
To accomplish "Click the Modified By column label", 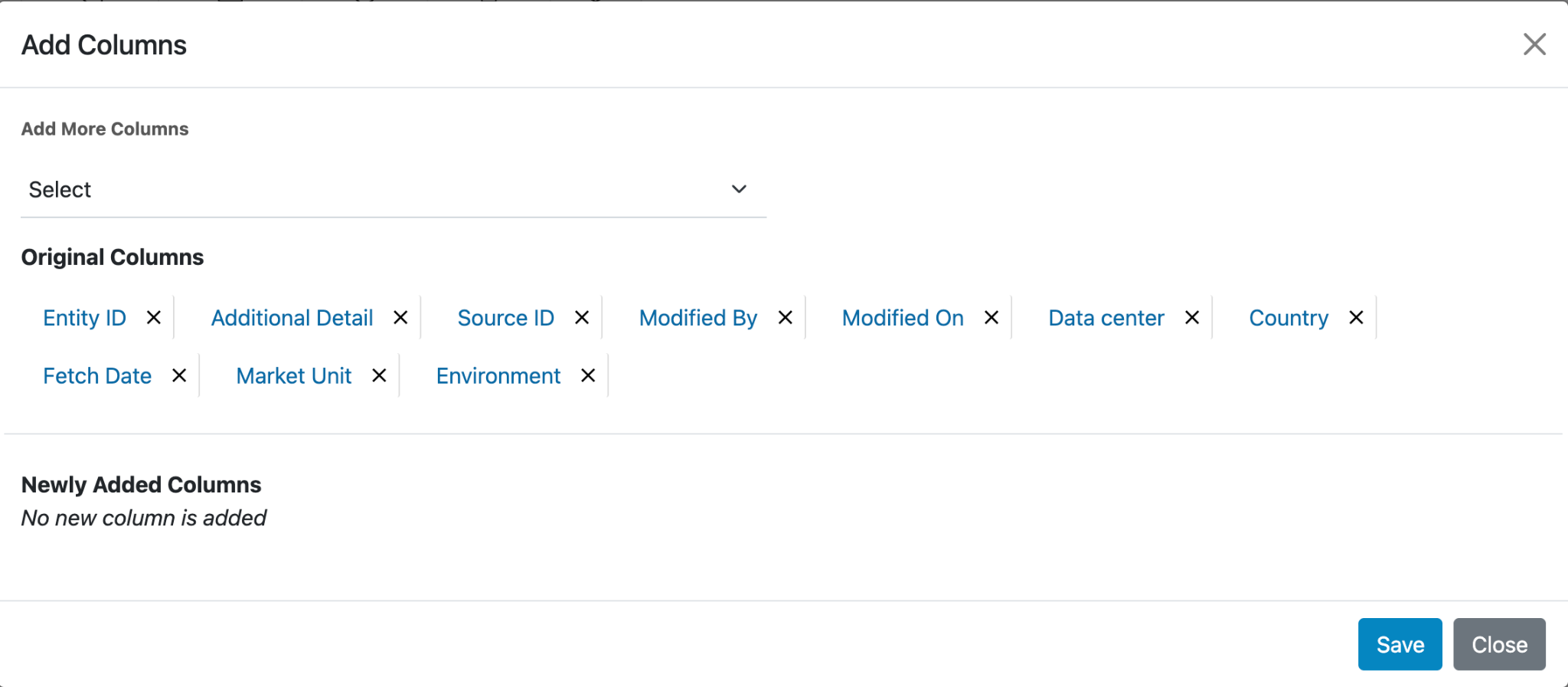I will tap(697, 318).
